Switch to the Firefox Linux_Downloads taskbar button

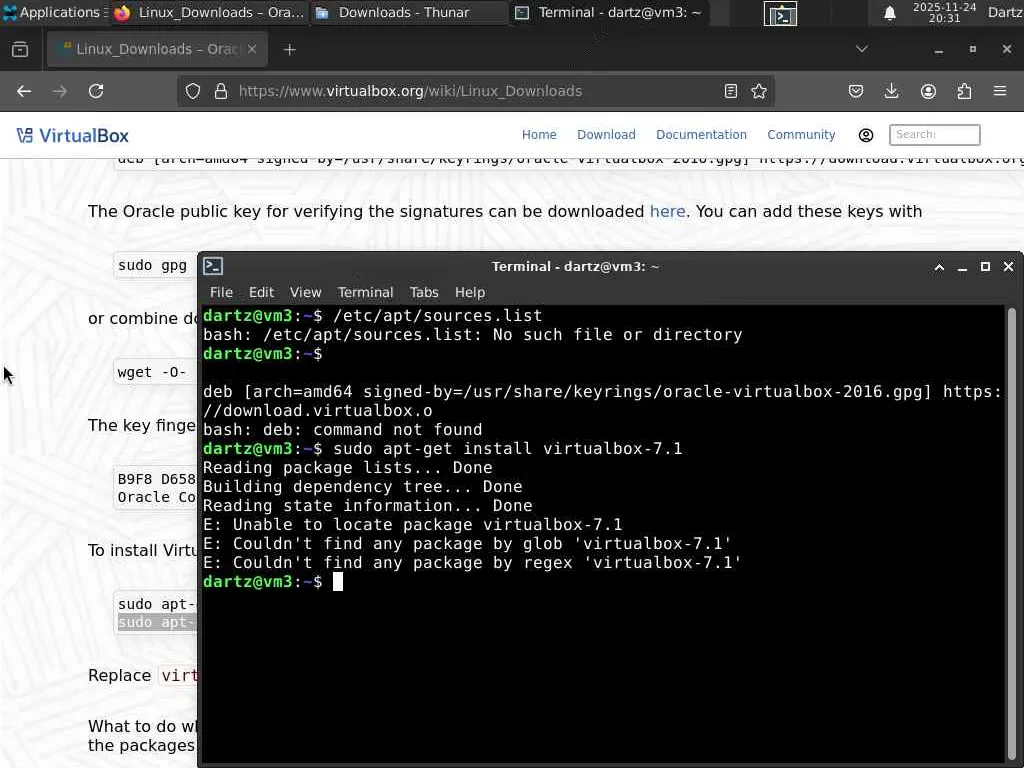point(209,12)
